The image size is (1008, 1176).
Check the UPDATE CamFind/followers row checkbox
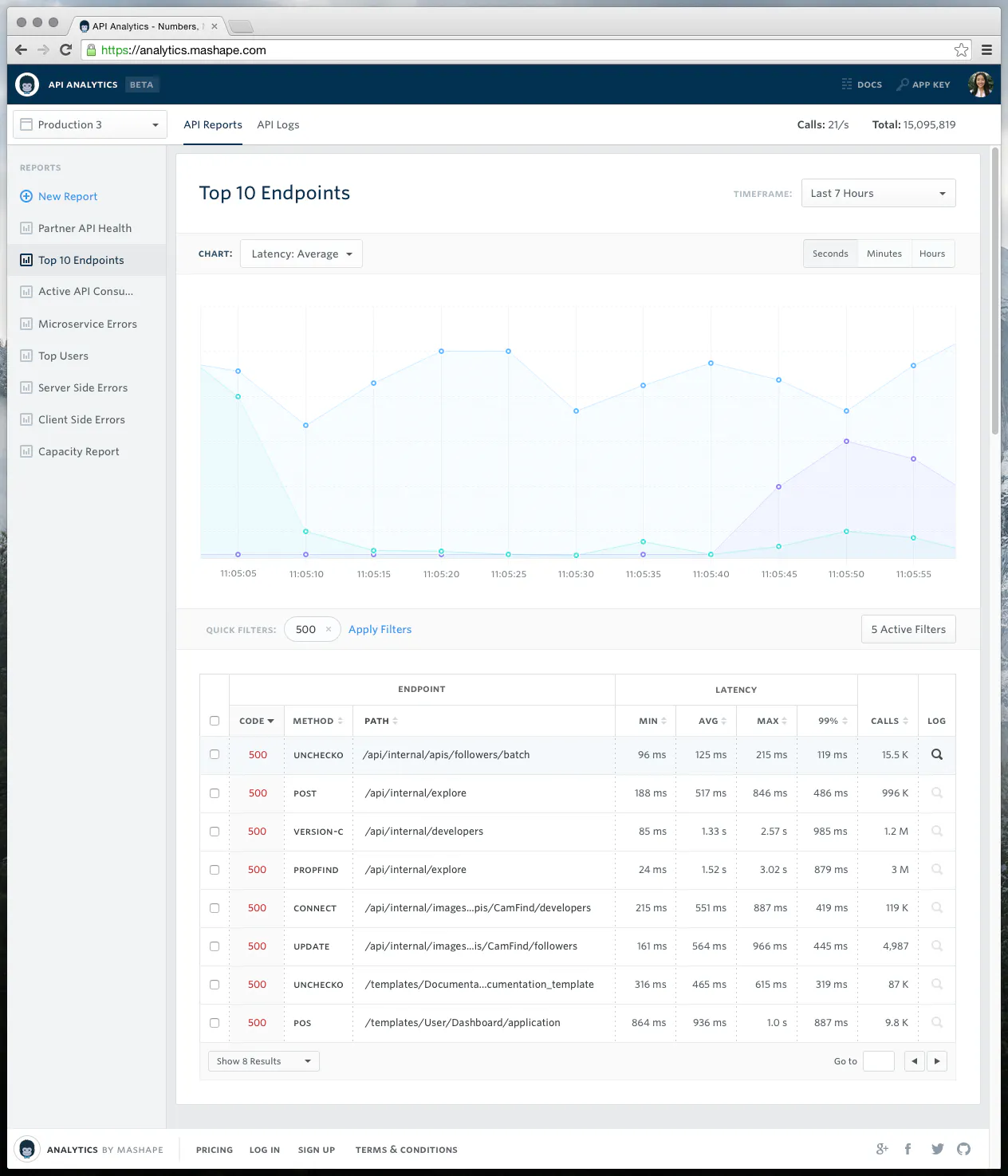click(215, 946)
